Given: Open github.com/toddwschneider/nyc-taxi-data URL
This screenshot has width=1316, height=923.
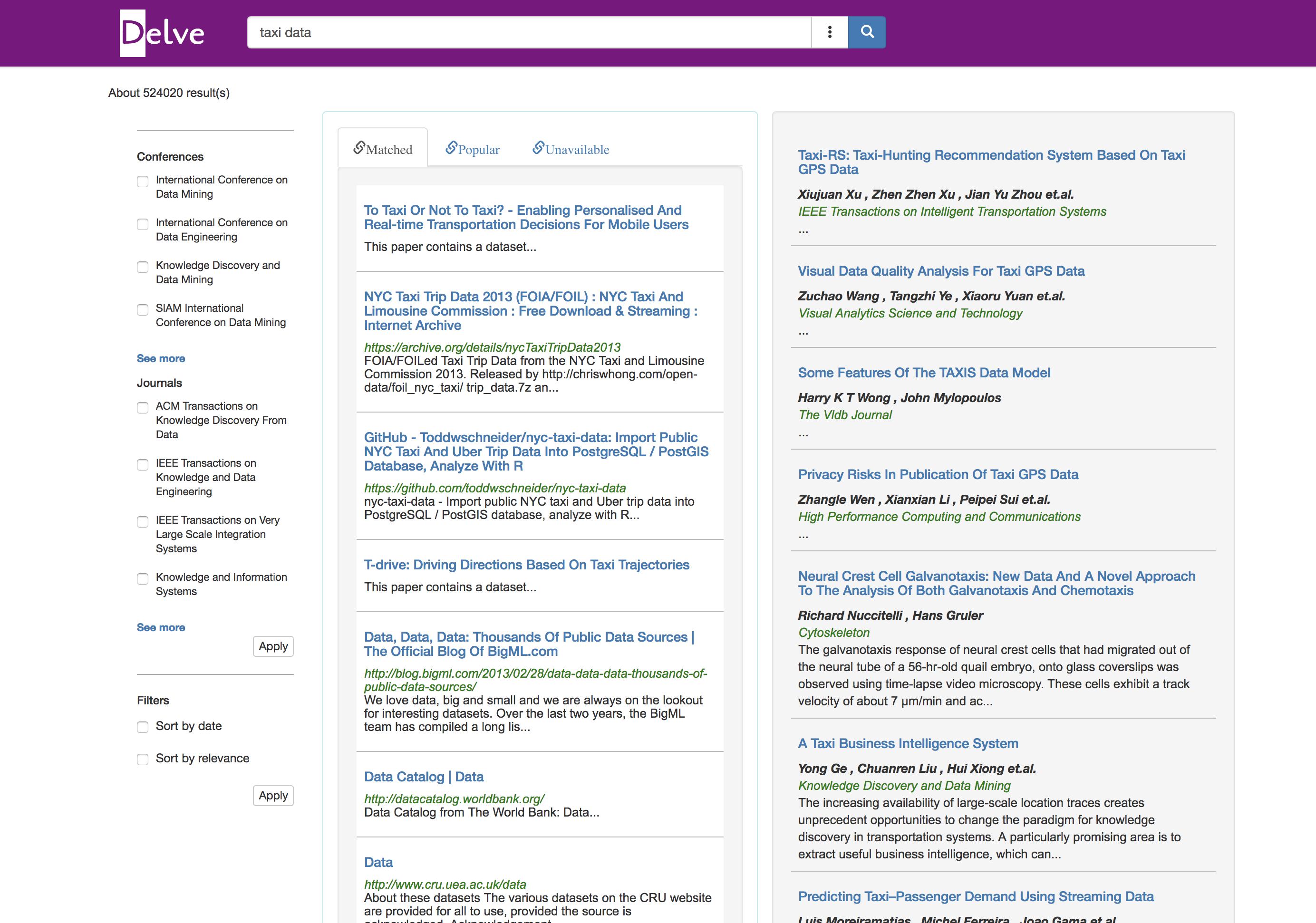Looking at the screenshot, I should 495,488.
